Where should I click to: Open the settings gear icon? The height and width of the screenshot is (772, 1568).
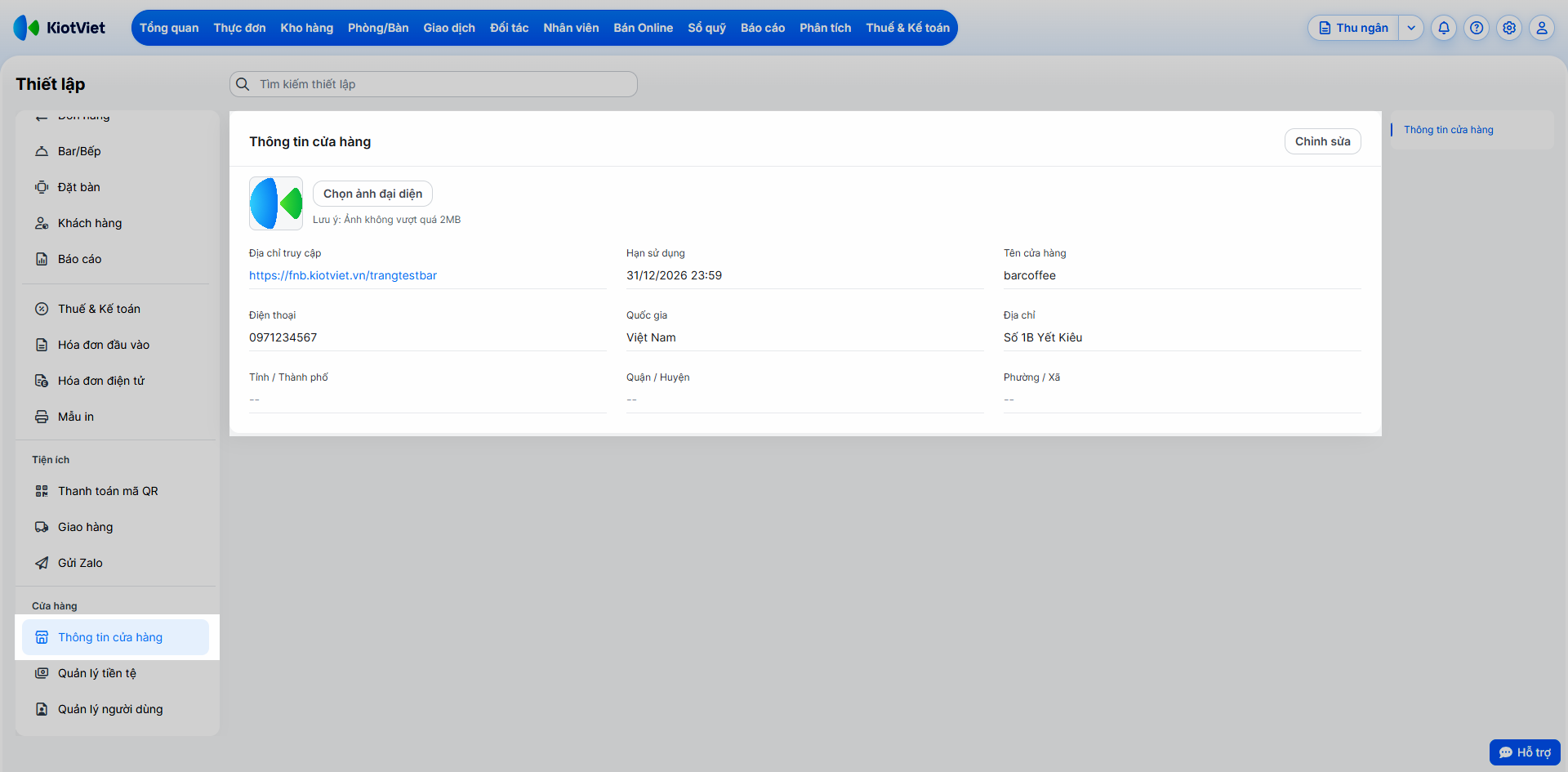pyautogui.click(x=1509, y=28)
